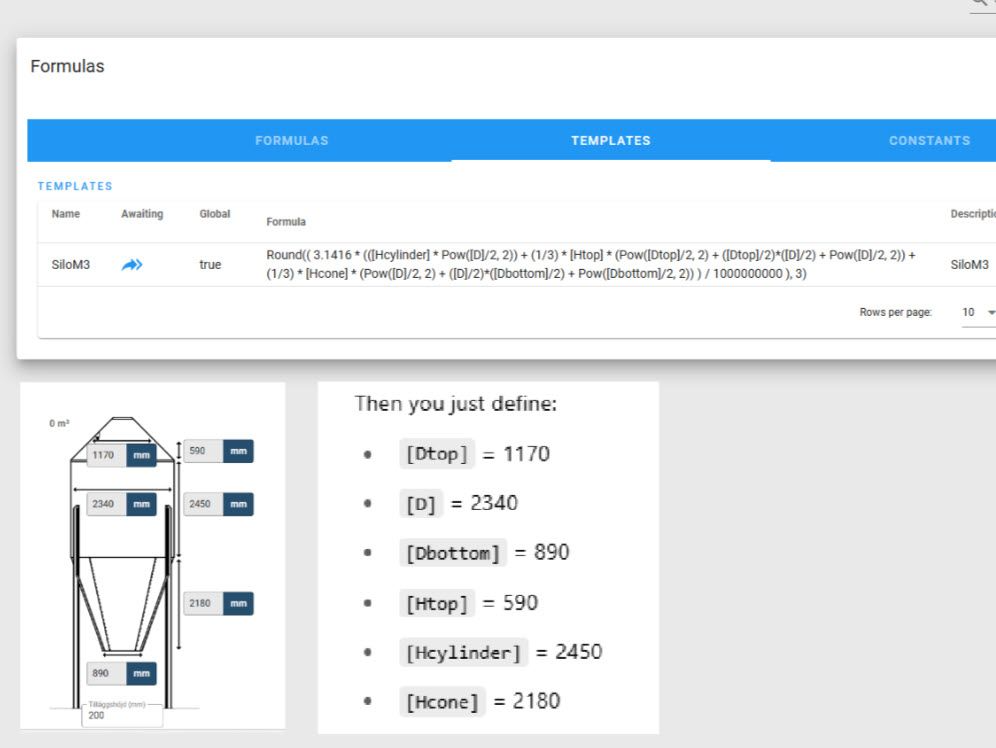Click the search magnifier icon at top right
Viewport: 996px width, 748px height.
(x=979, y=4)
